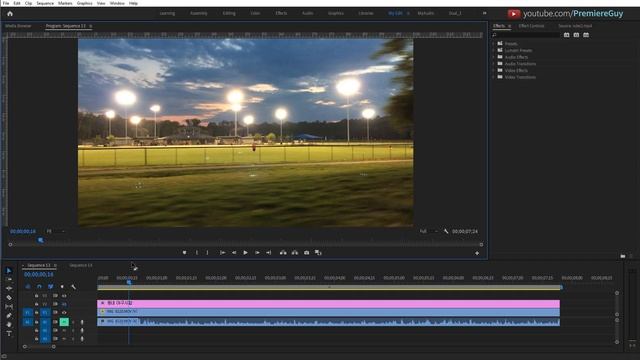Open comparison view button
Viewport: 640px width, 360px height.
click(318, 253)
